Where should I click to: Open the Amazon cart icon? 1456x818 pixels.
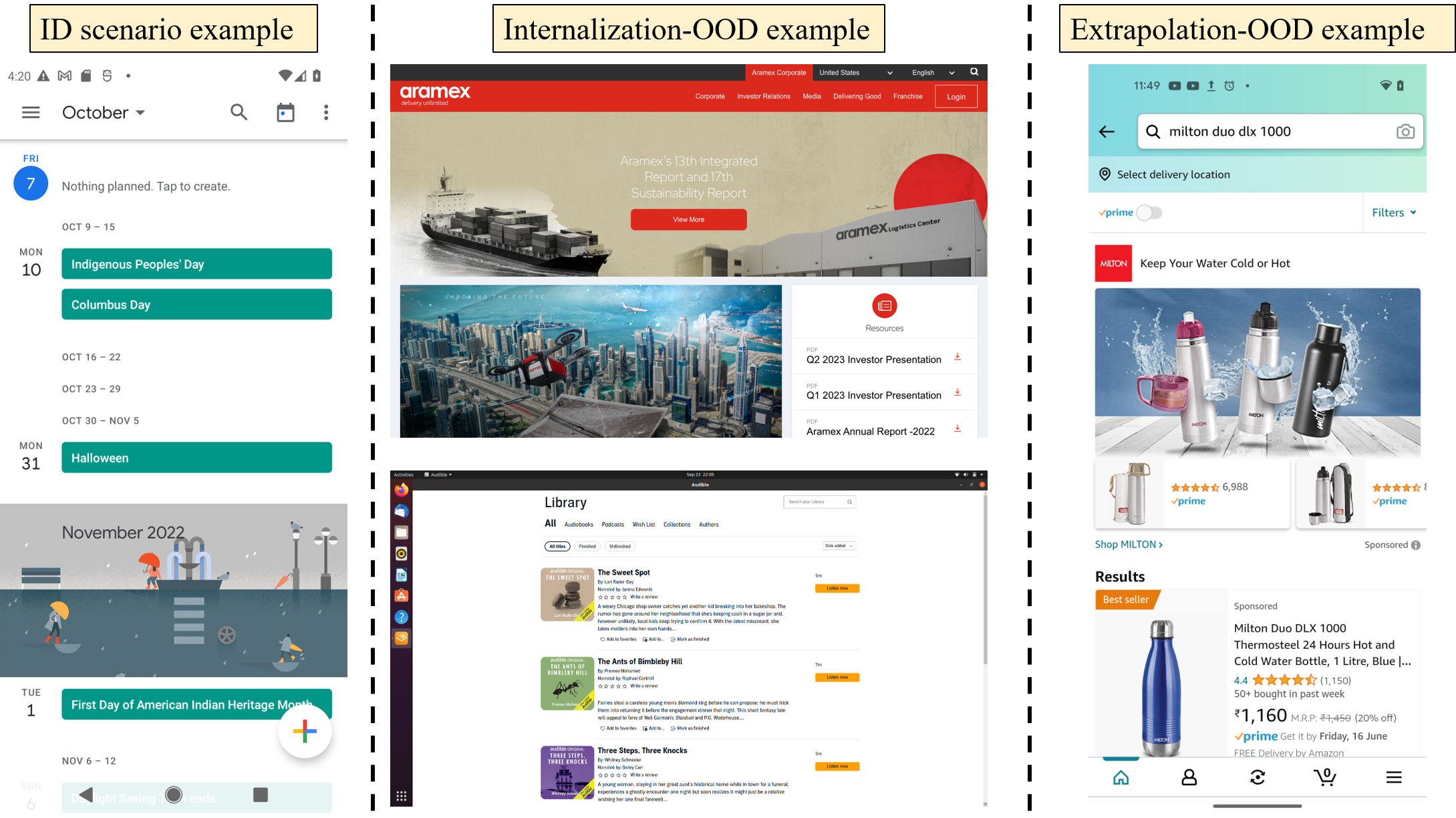1325,777
